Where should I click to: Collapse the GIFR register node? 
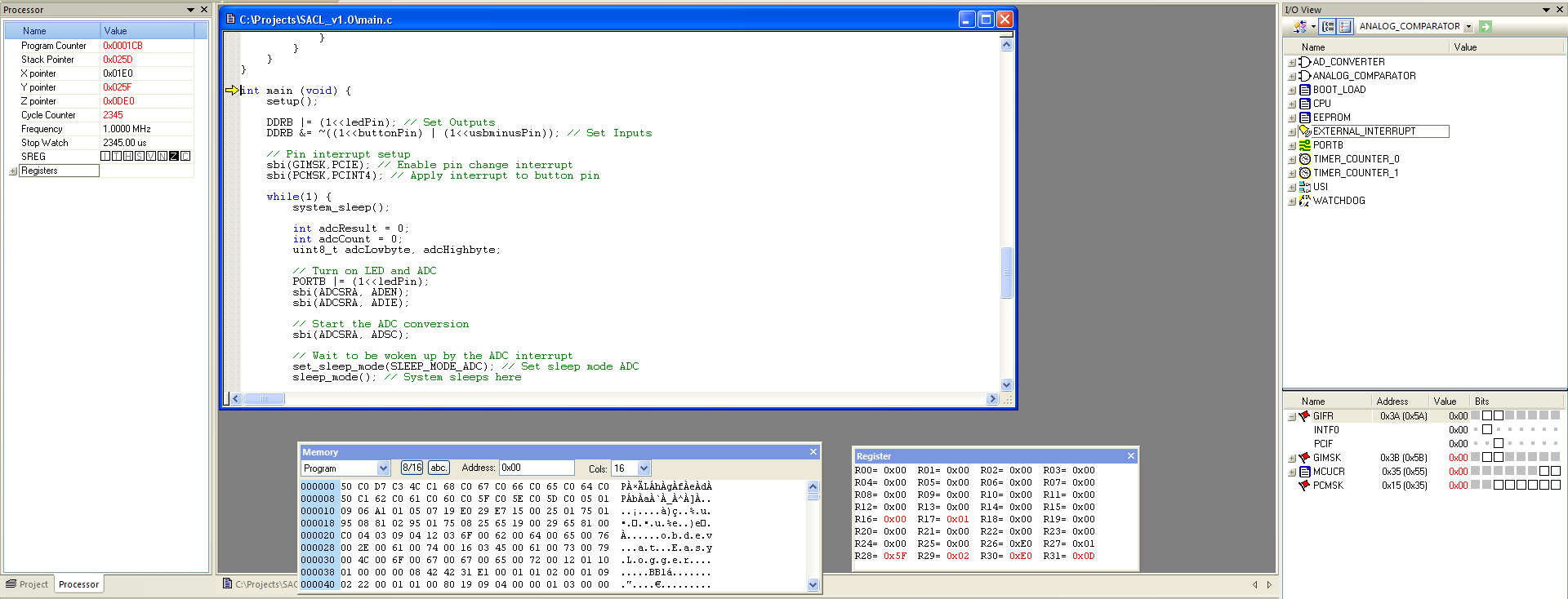(1292, 417)
